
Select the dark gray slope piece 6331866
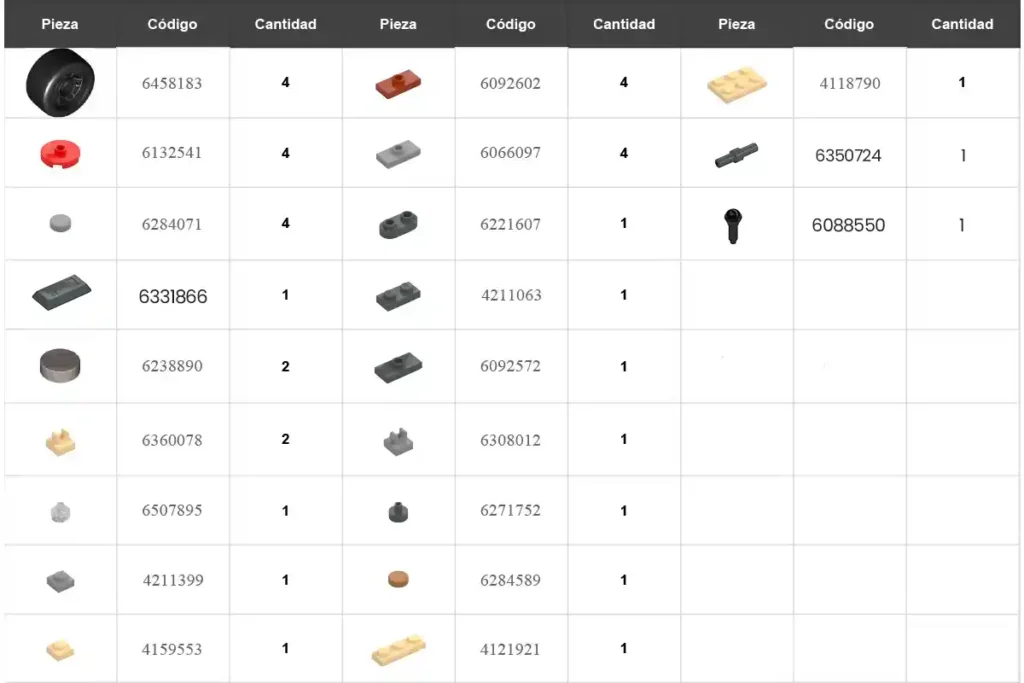(61, 293)
